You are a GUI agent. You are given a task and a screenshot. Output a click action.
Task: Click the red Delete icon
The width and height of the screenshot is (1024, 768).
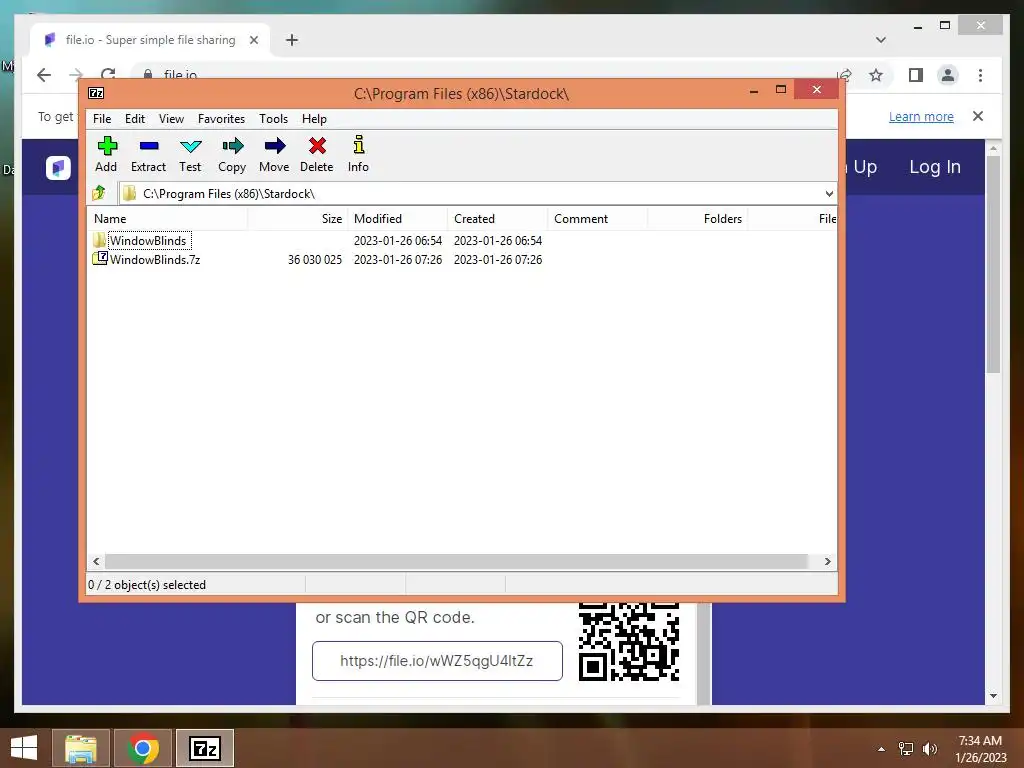pyautogui.click(x=317, y=154)
